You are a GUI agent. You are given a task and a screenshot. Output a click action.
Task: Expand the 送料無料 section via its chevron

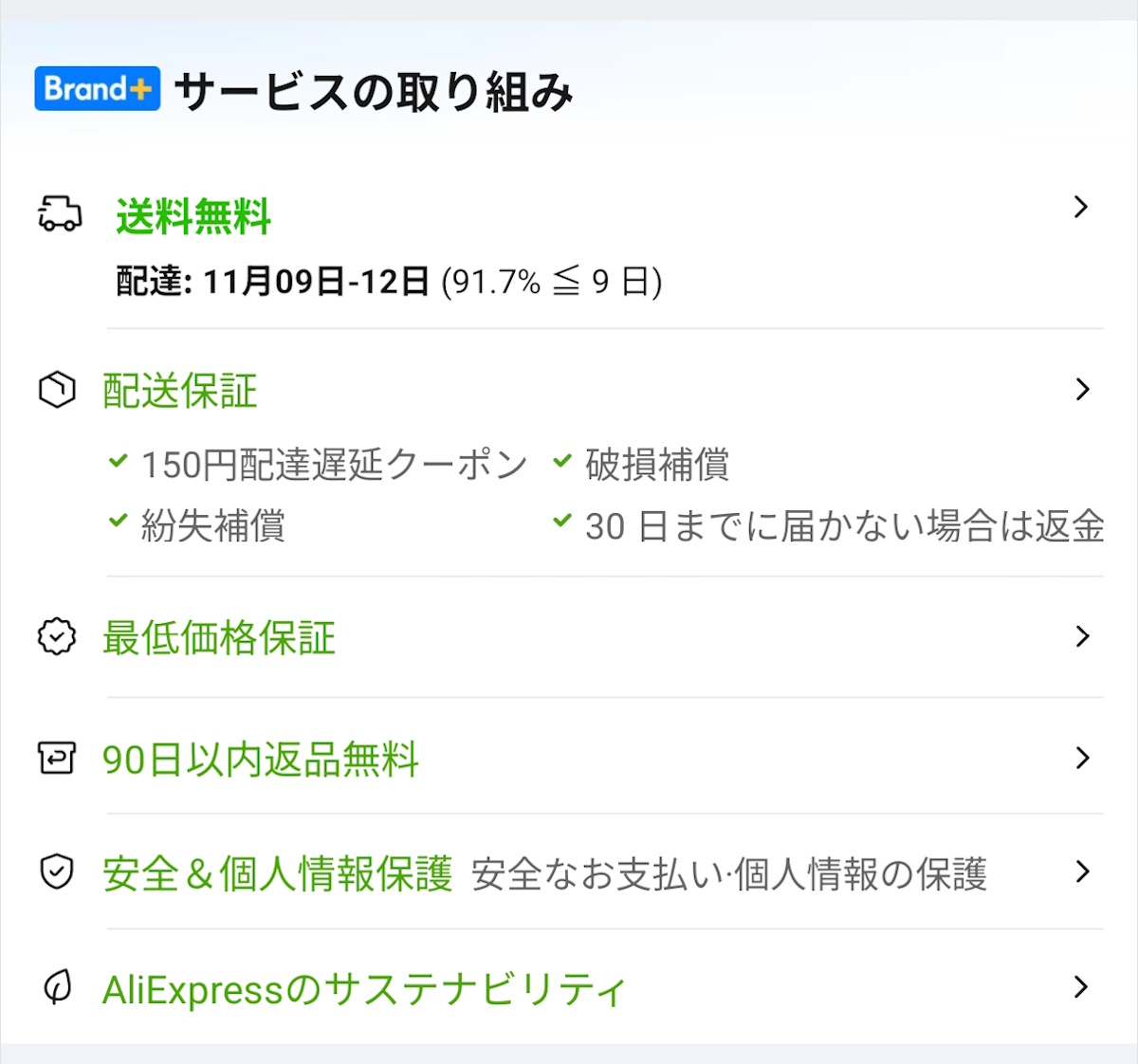(x=1081, y=207)
